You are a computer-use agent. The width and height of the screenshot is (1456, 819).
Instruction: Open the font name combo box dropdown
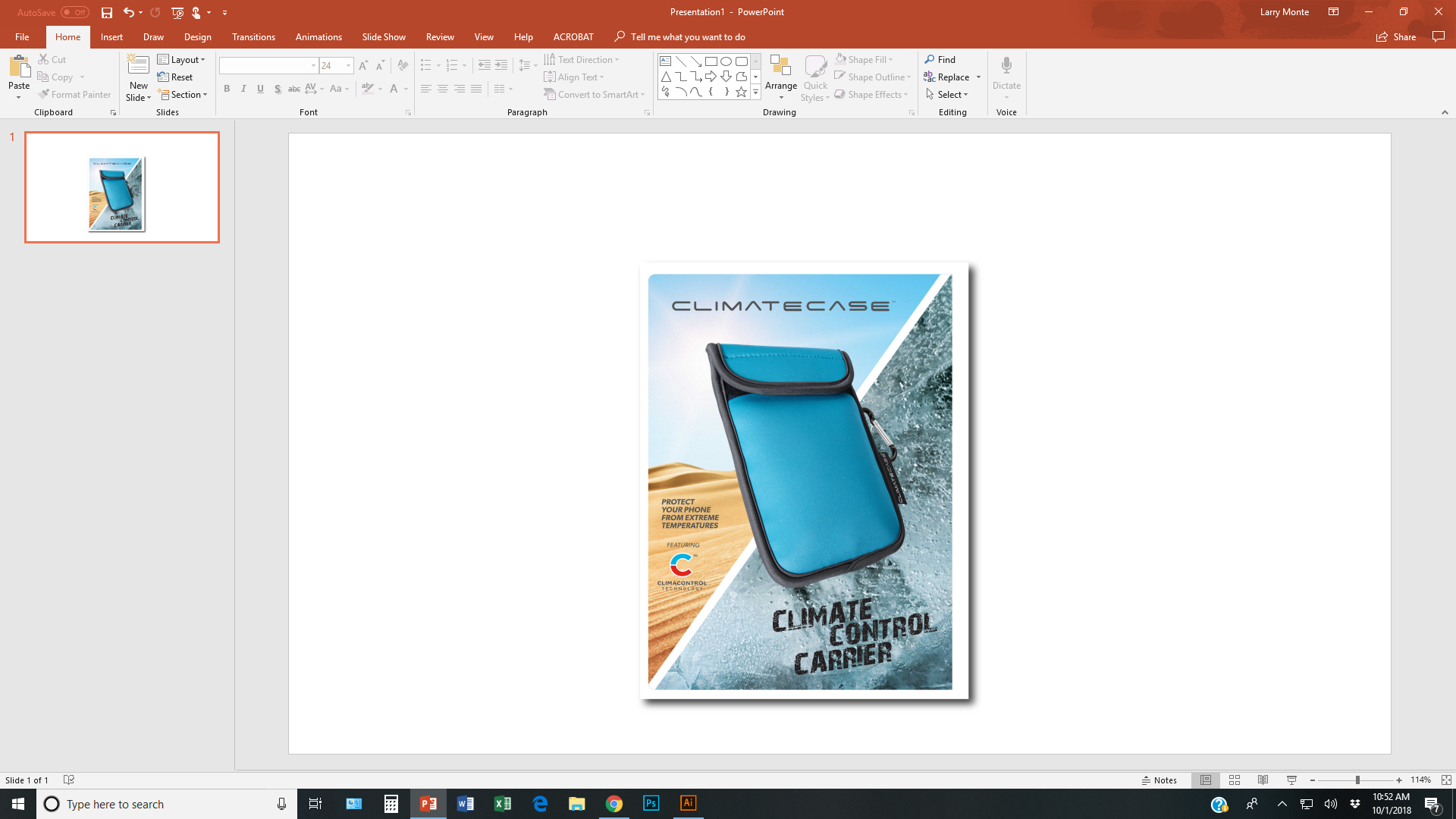tap(313, 66)
